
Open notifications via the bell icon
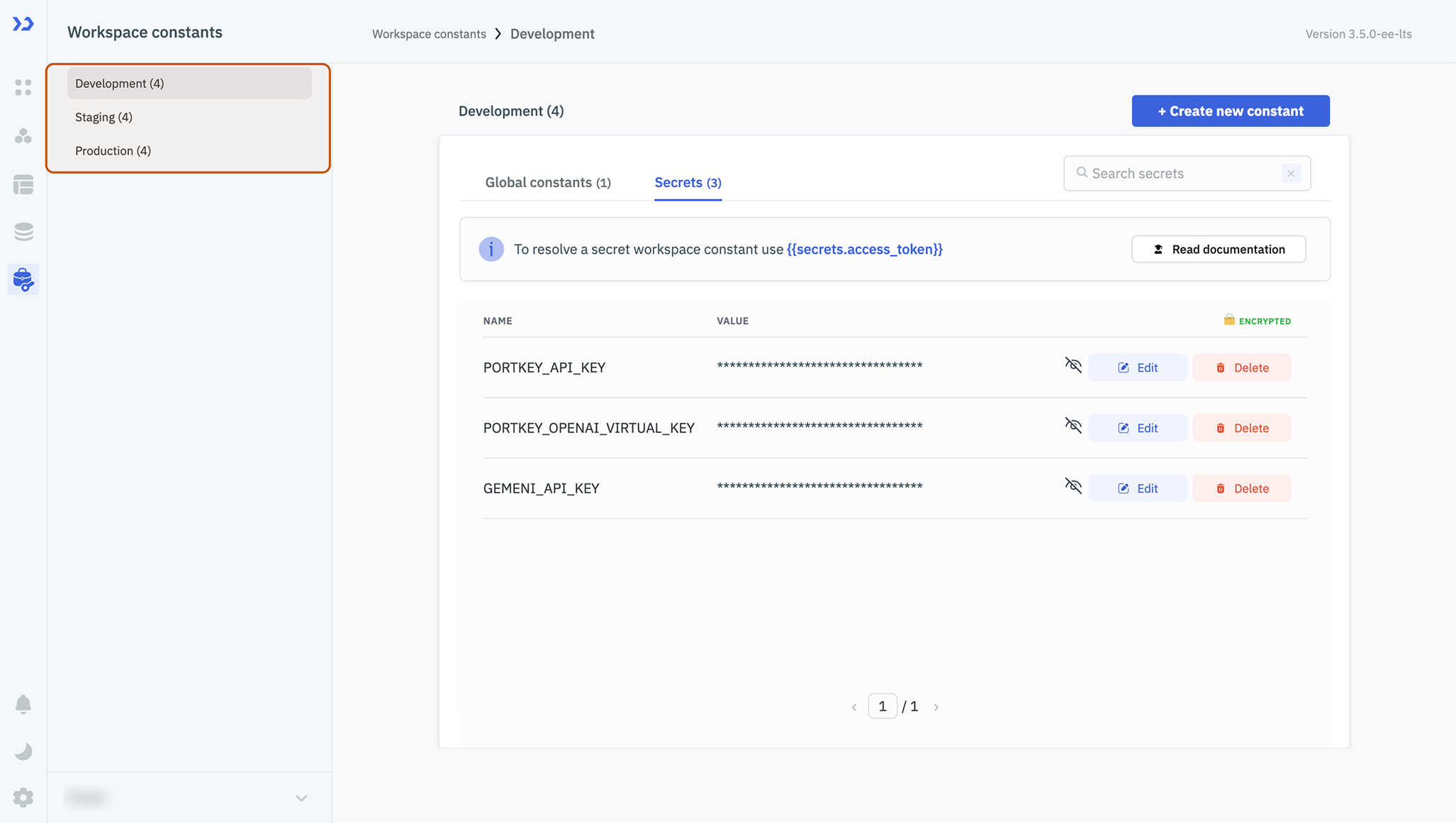tap(23, 704)
